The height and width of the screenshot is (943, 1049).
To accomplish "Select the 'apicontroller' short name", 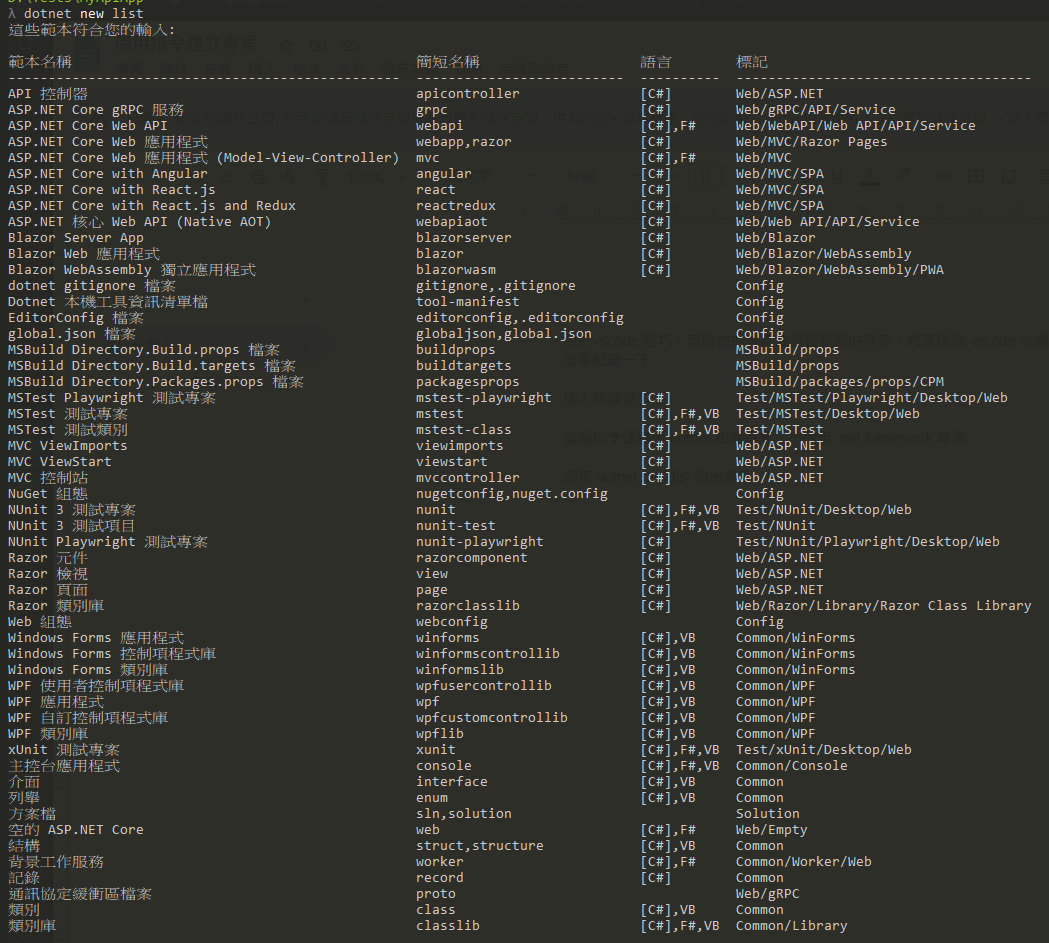I will click(468, 94).
